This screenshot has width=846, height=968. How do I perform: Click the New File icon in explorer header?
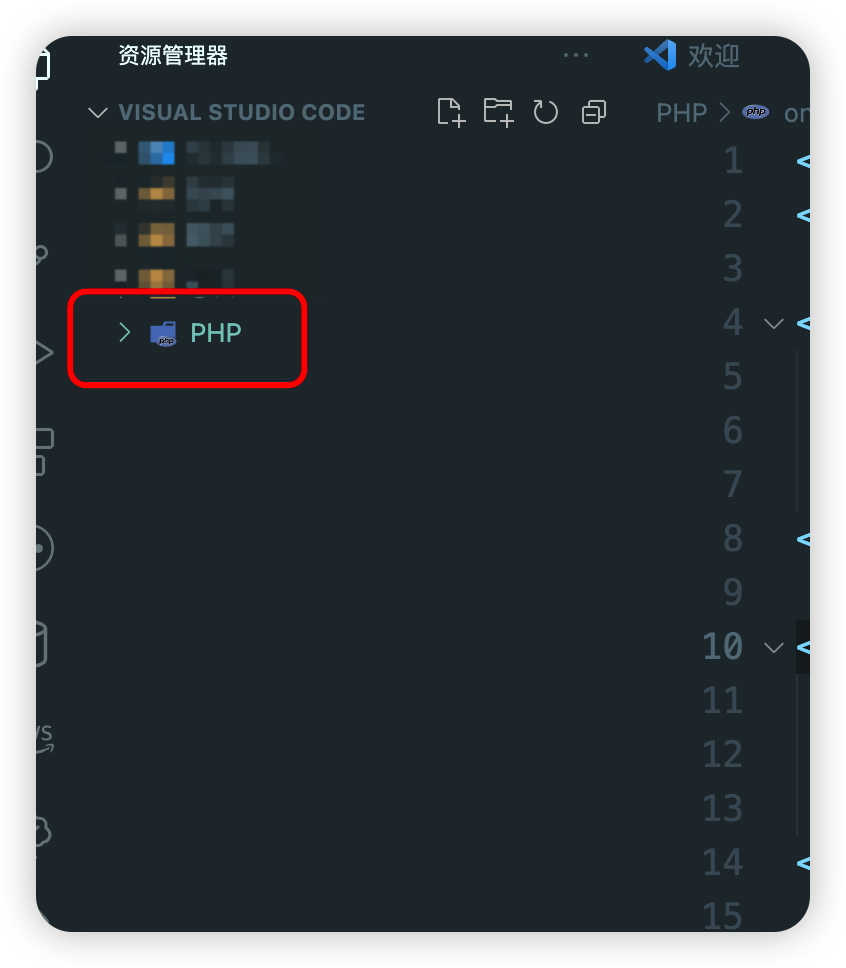[451, 112]
